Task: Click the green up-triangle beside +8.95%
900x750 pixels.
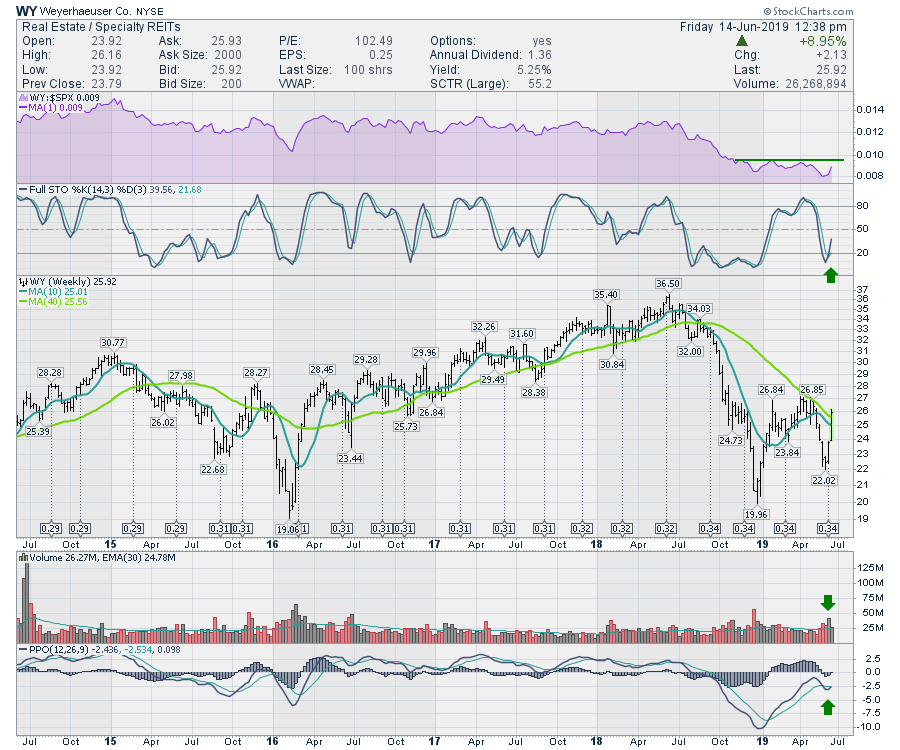Action: point(742,41)
